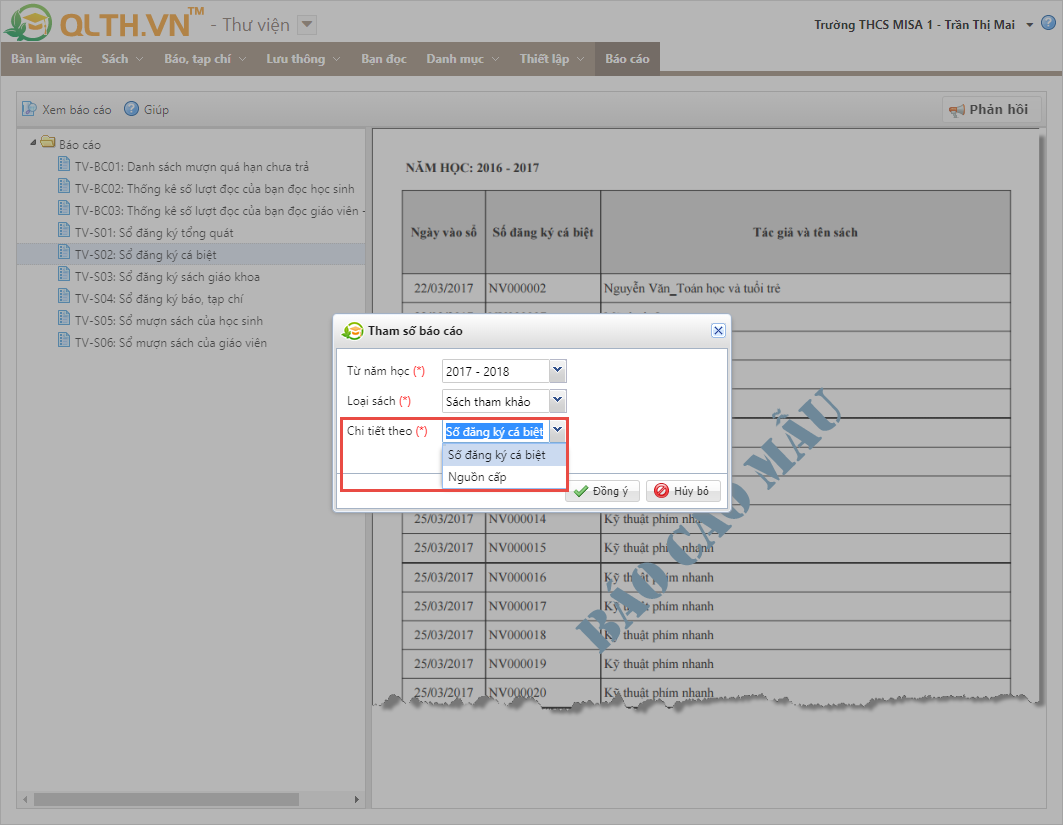Select the Báo cáo tab
This screenshot has height=825, width=1063.
pyautogui.click(x=627, y=59)
